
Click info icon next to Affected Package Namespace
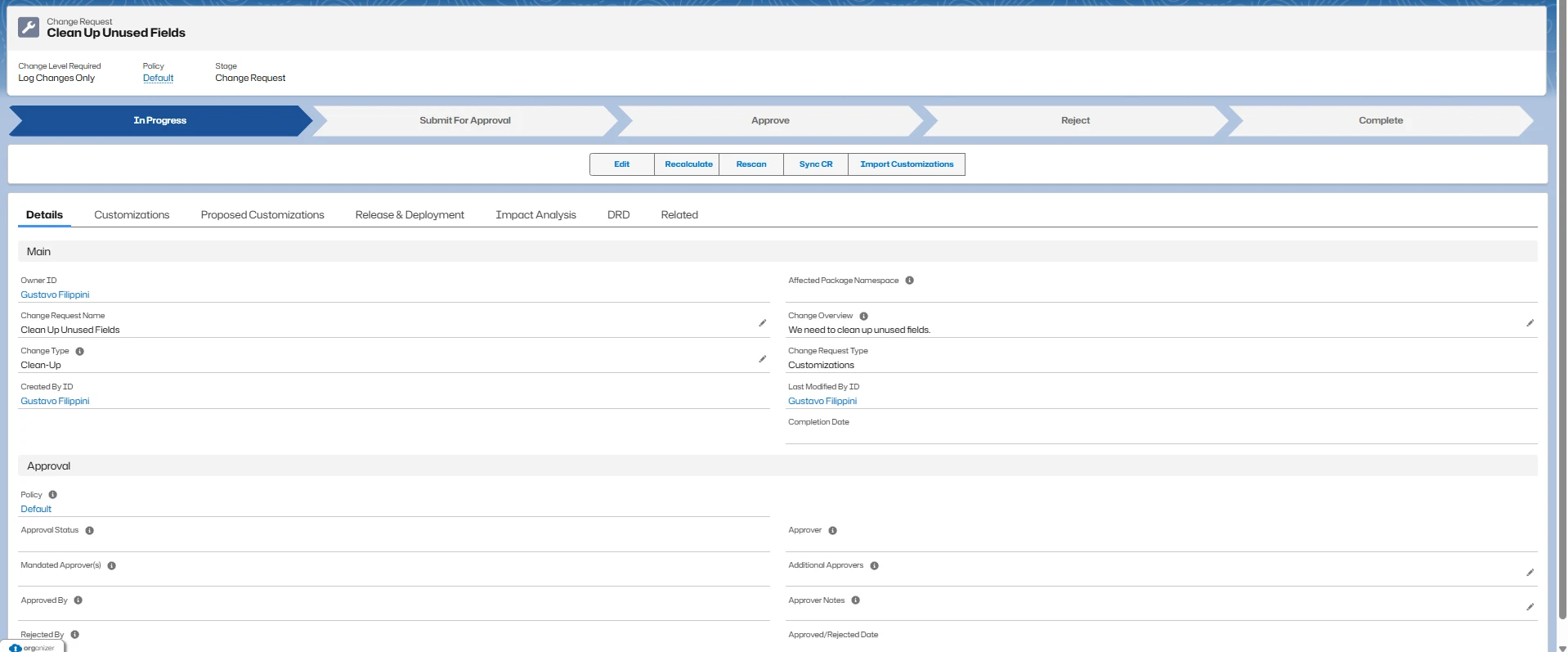click(909, 281)
